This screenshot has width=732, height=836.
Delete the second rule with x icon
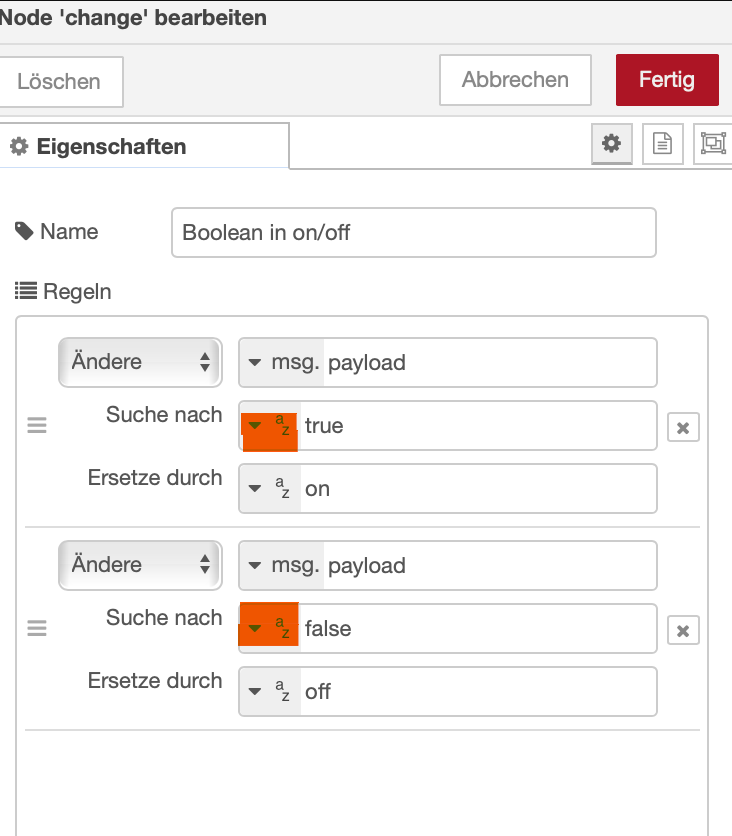[683, 631]
